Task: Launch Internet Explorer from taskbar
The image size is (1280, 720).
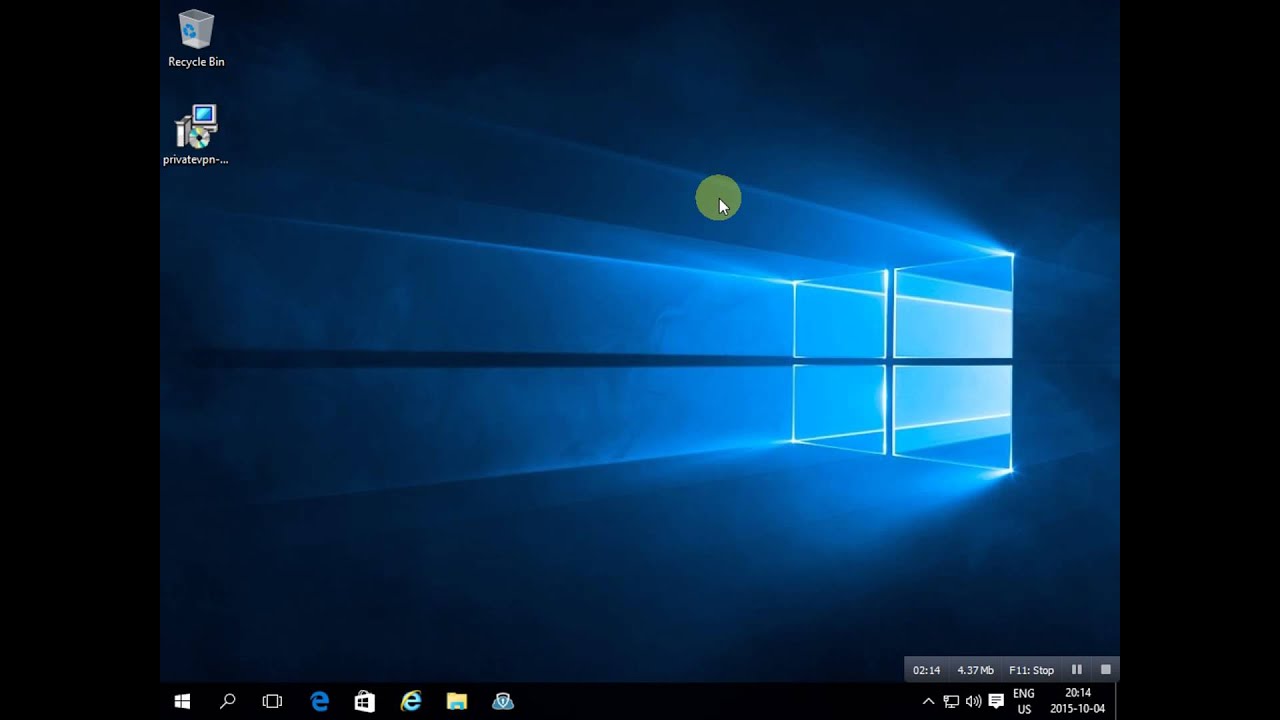Action: pyautogui.click(x=411, y=702)
